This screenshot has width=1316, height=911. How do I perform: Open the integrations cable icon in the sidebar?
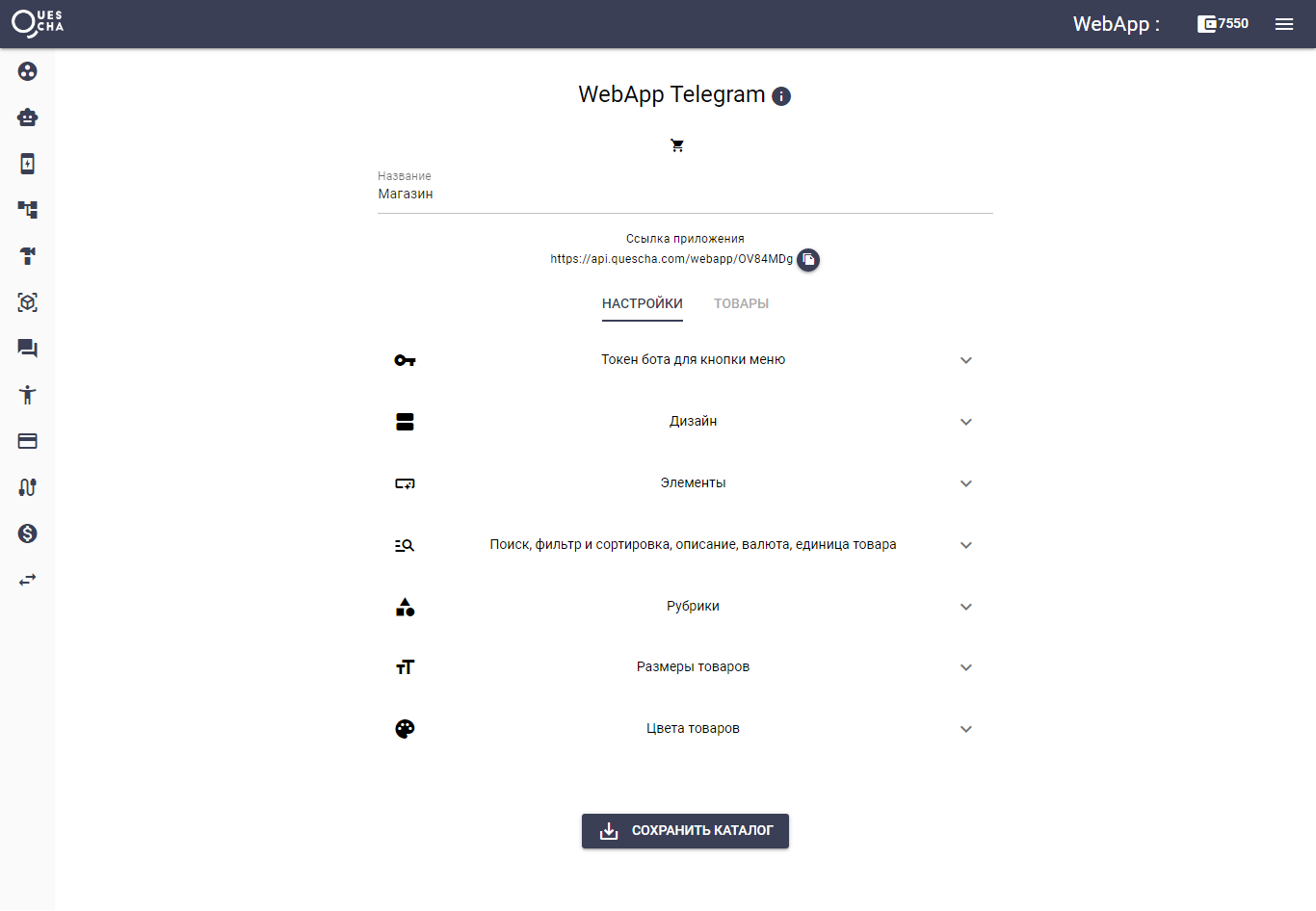coord(27,487)
